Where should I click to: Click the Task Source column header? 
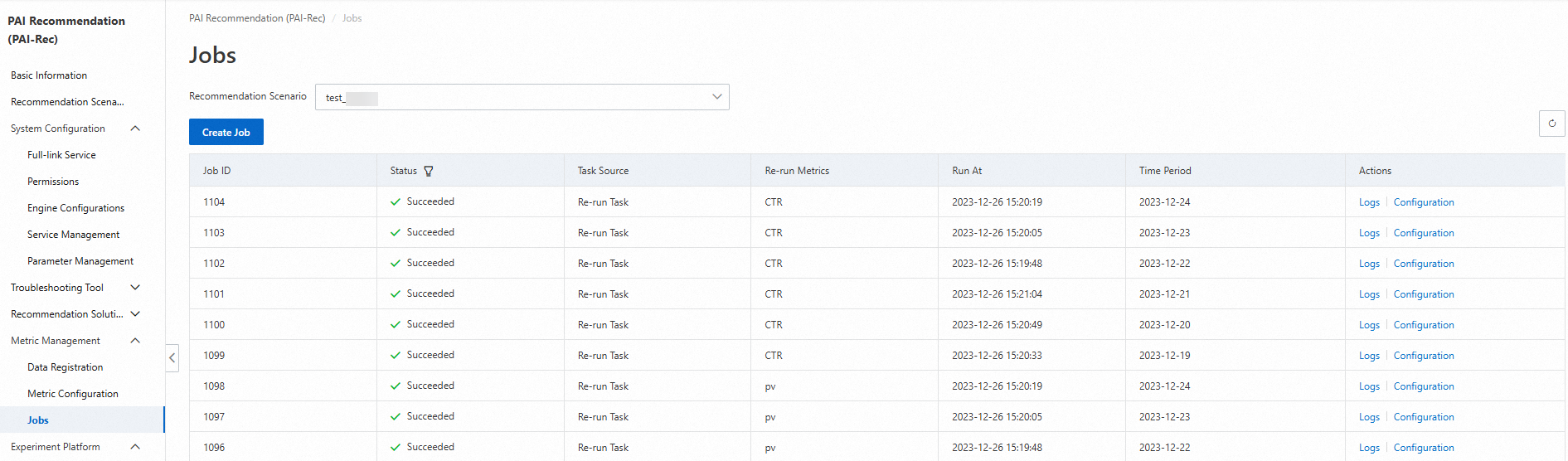coord(603,171)
